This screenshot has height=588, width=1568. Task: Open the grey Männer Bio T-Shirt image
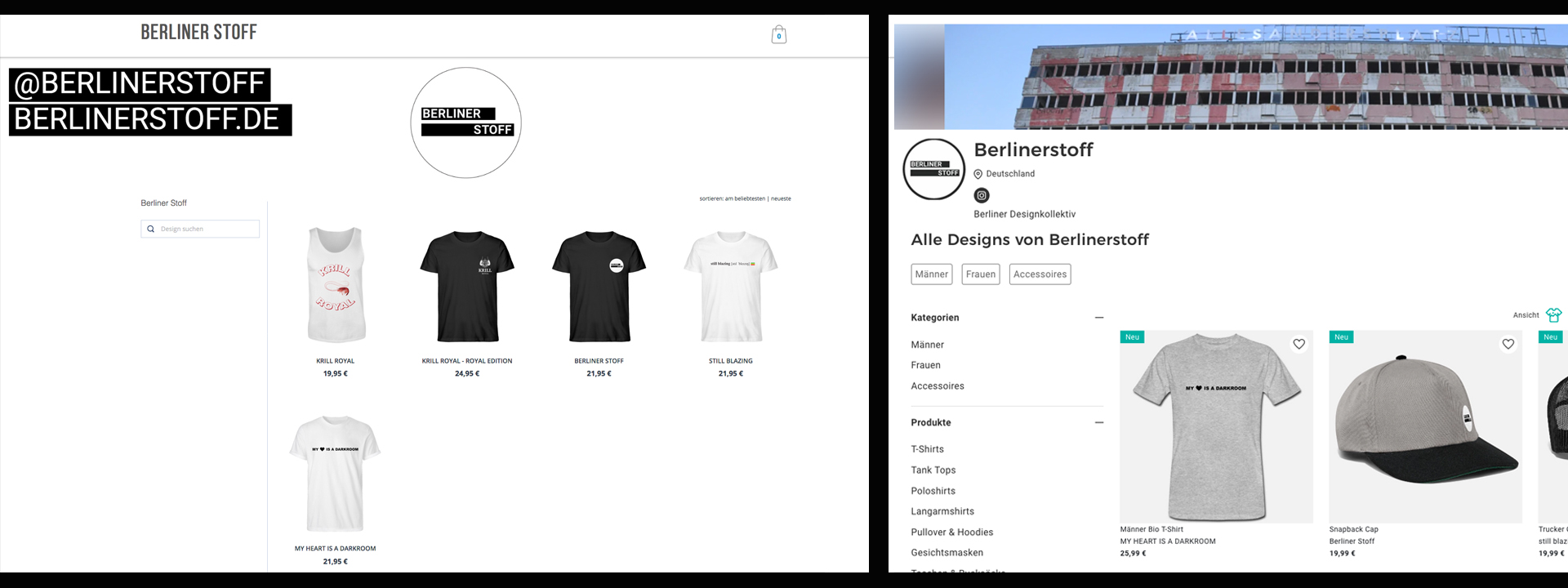tap(1217, 427)
